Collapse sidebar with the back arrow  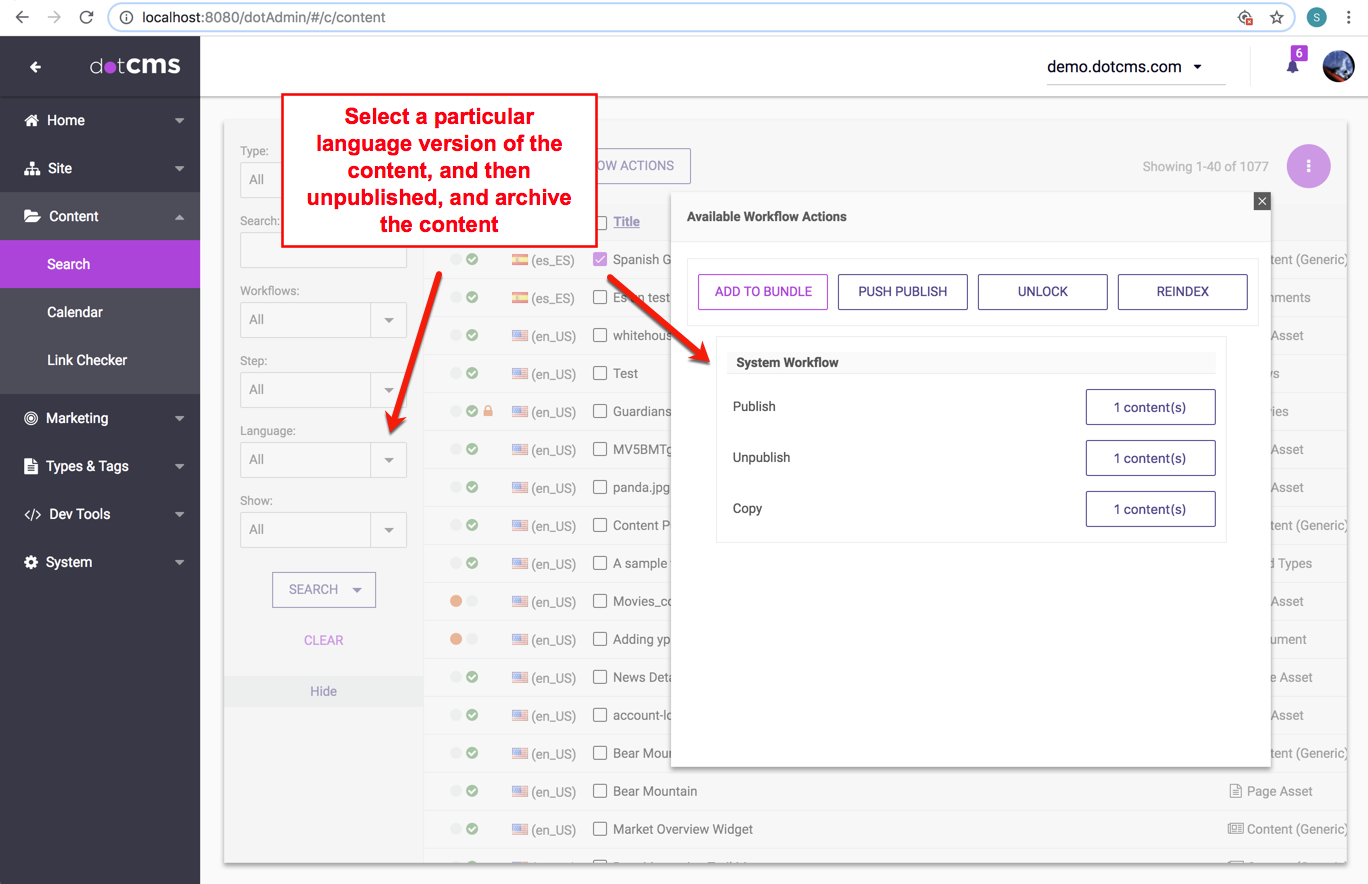point(35,67)
